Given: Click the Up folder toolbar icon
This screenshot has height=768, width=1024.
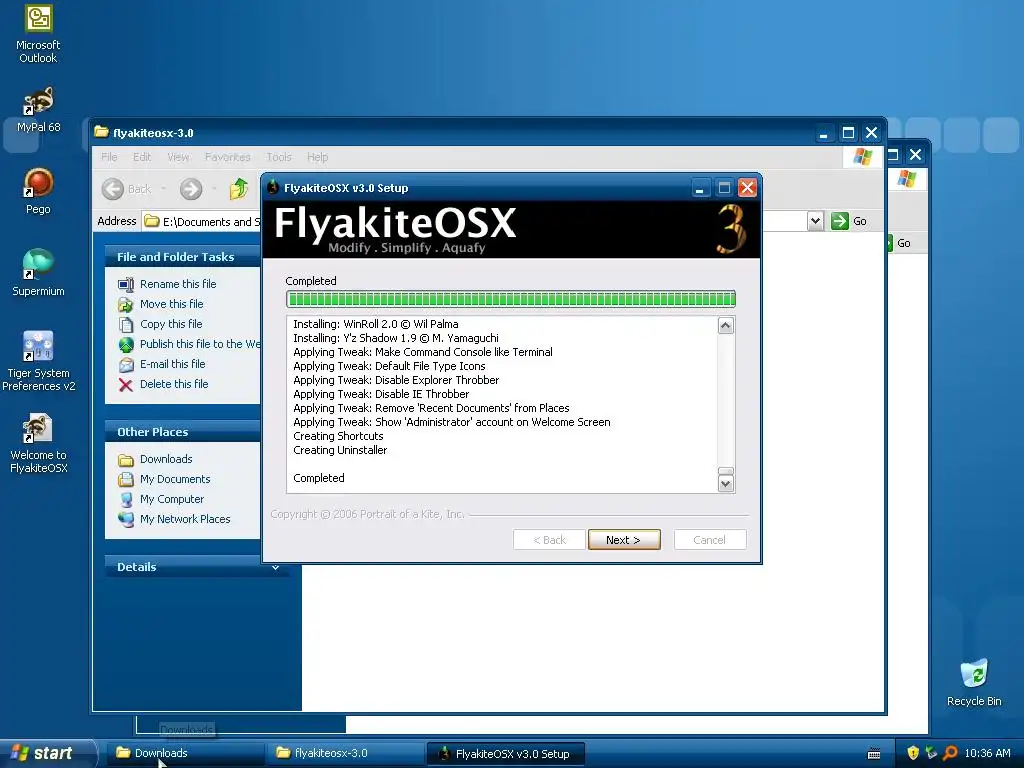Looking at the screenshot, I should click(239, 189).
